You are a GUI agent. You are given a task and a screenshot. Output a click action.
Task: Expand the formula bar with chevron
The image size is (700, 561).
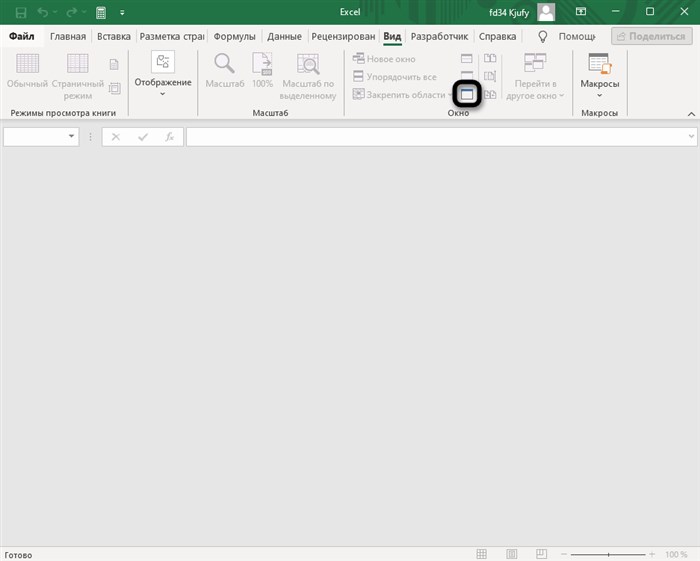click(691, 136)
